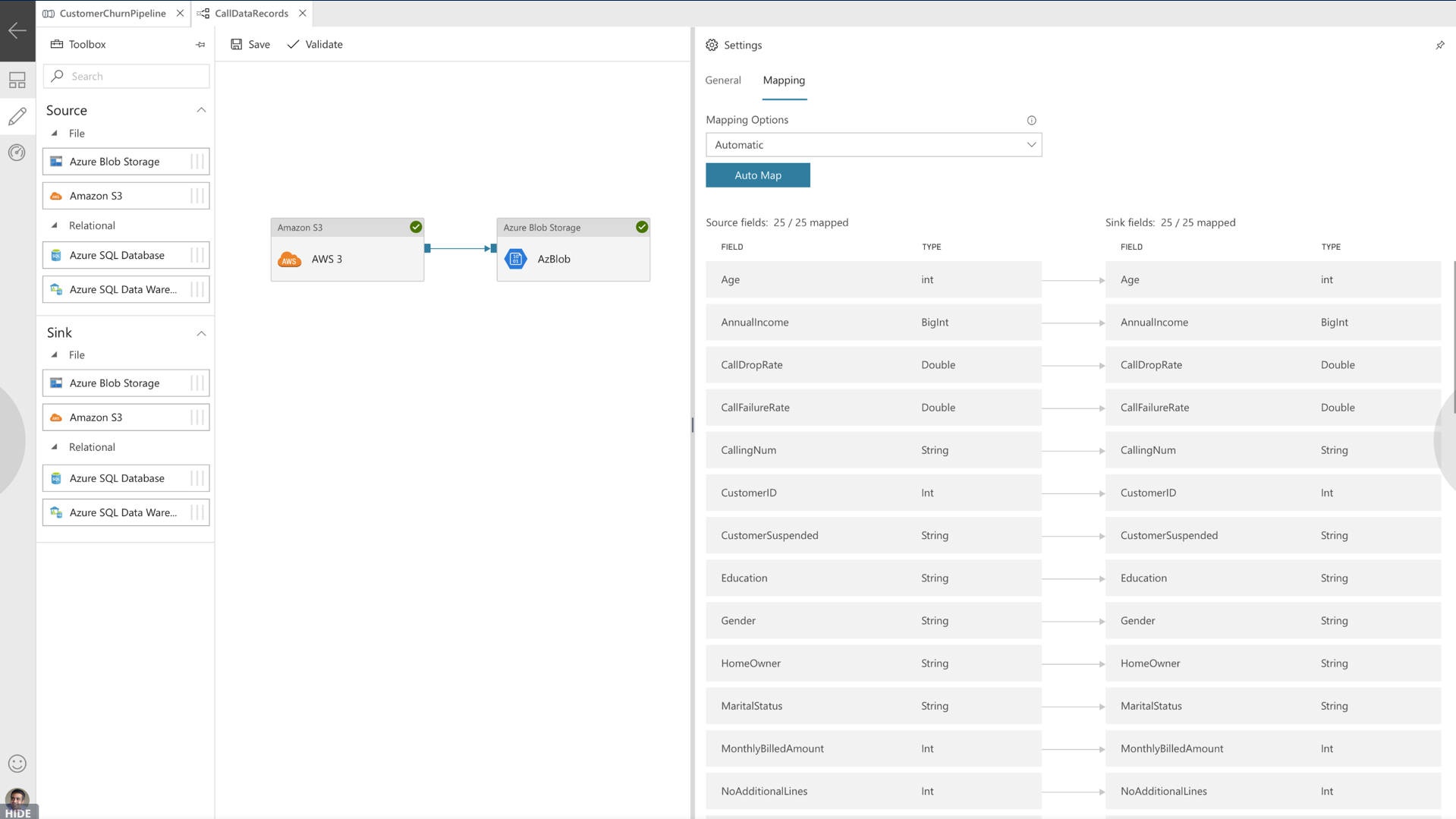Select the pencil edit icon in left sidebar
Viewport: 1456px width, 819px height.
coord(17,116)
